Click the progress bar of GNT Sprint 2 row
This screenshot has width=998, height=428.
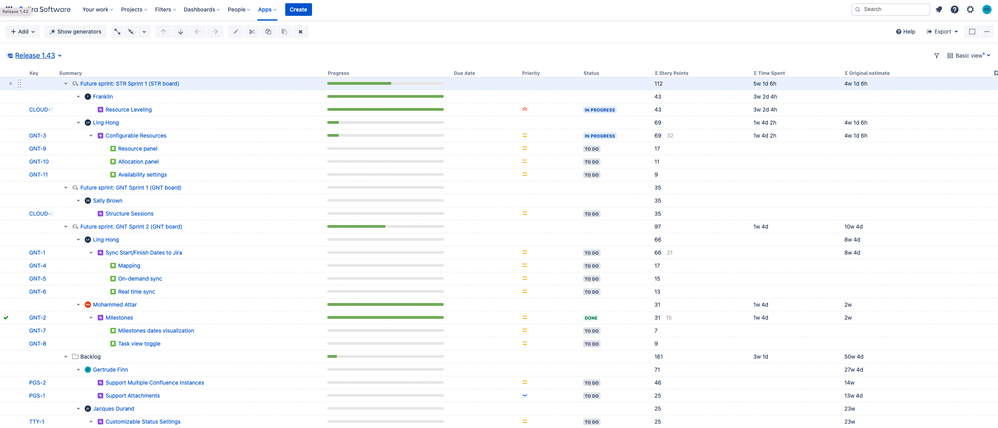pos(385,227)
